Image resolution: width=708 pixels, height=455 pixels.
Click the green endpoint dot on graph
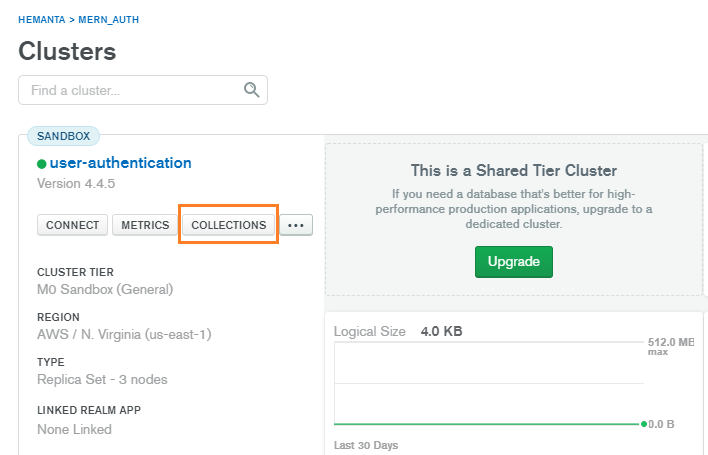644,424
